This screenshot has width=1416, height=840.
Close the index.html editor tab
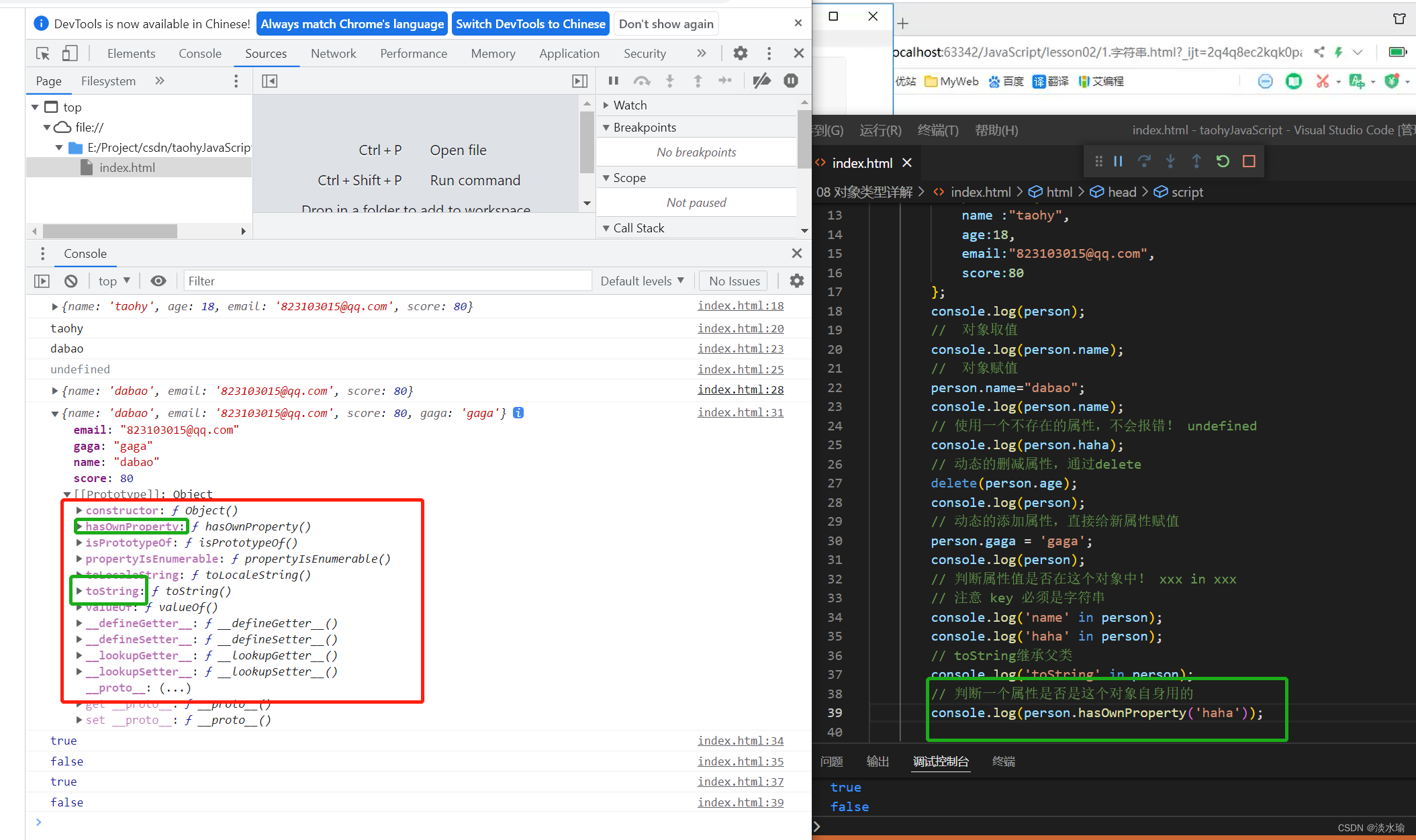[907, 162]
